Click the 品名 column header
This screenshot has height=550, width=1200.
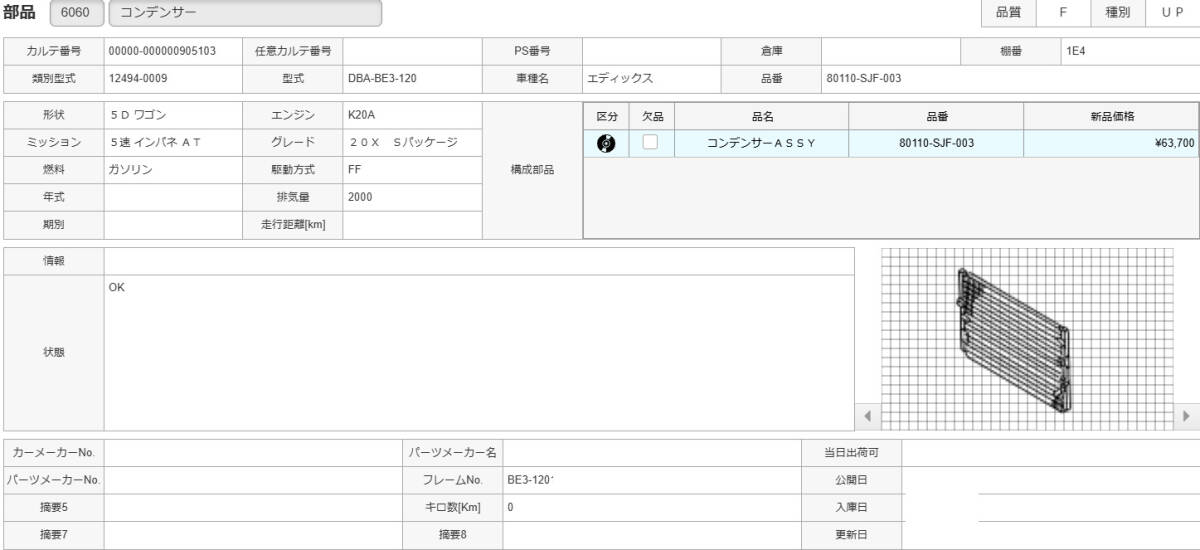point(762,117)
